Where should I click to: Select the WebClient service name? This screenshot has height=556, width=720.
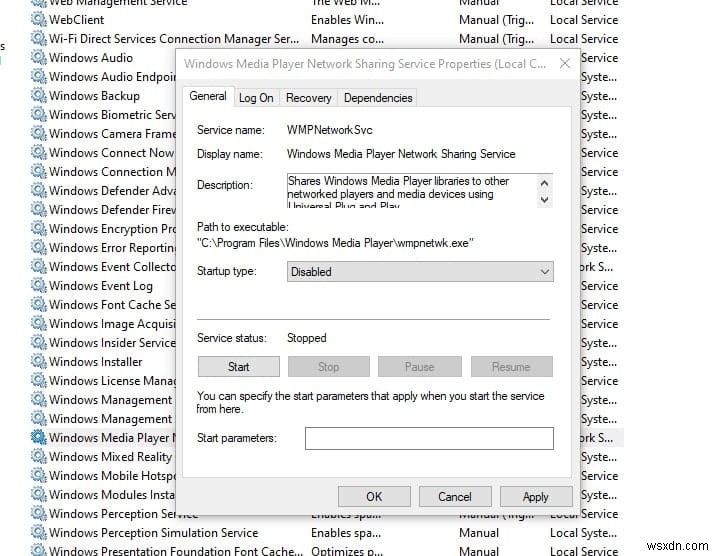pos(77,20)
